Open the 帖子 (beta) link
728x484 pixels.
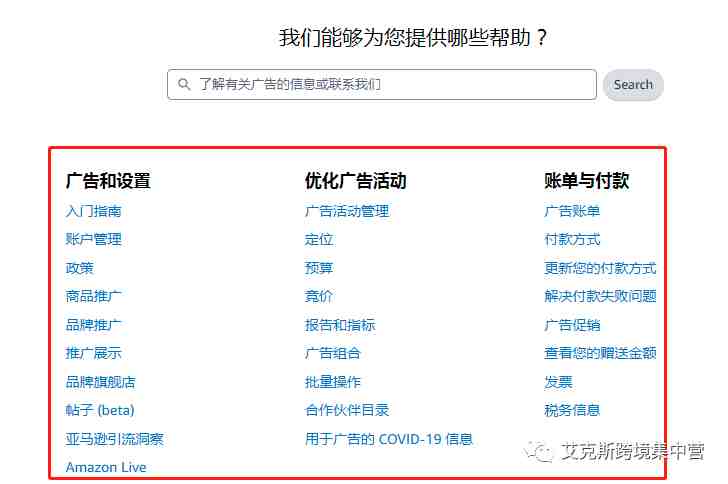pyautogui.click(x=100, y=410)
